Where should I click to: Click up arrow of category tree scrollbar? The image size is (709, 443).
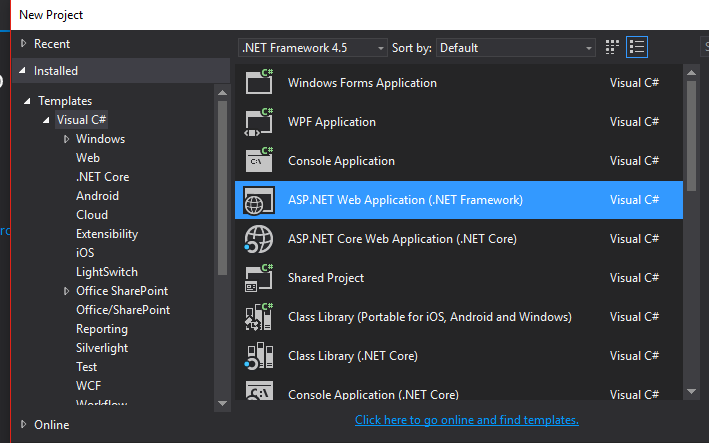pos(222,93)
